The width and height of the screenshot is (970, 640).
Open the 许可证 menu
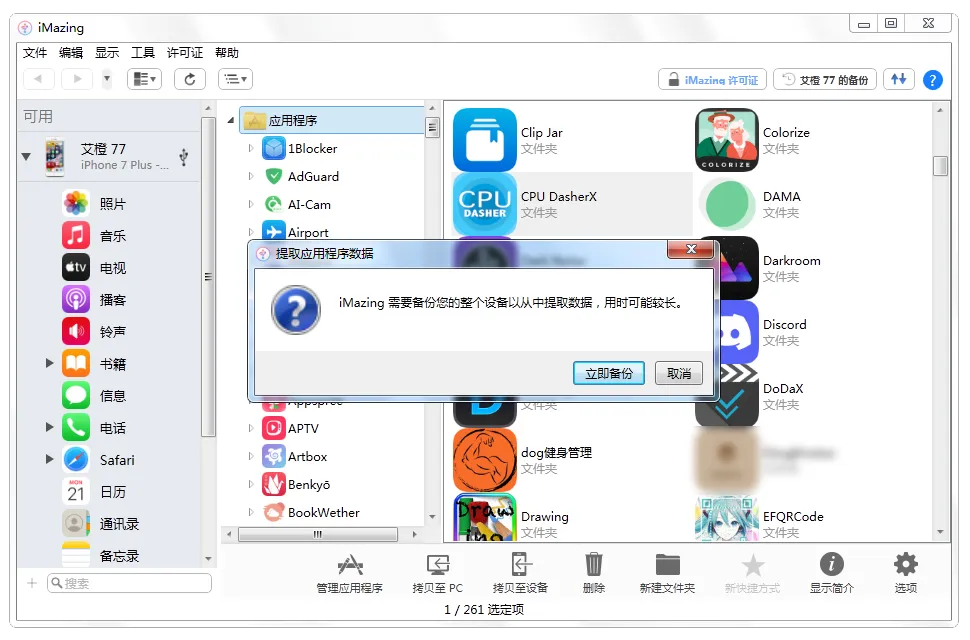185,53
